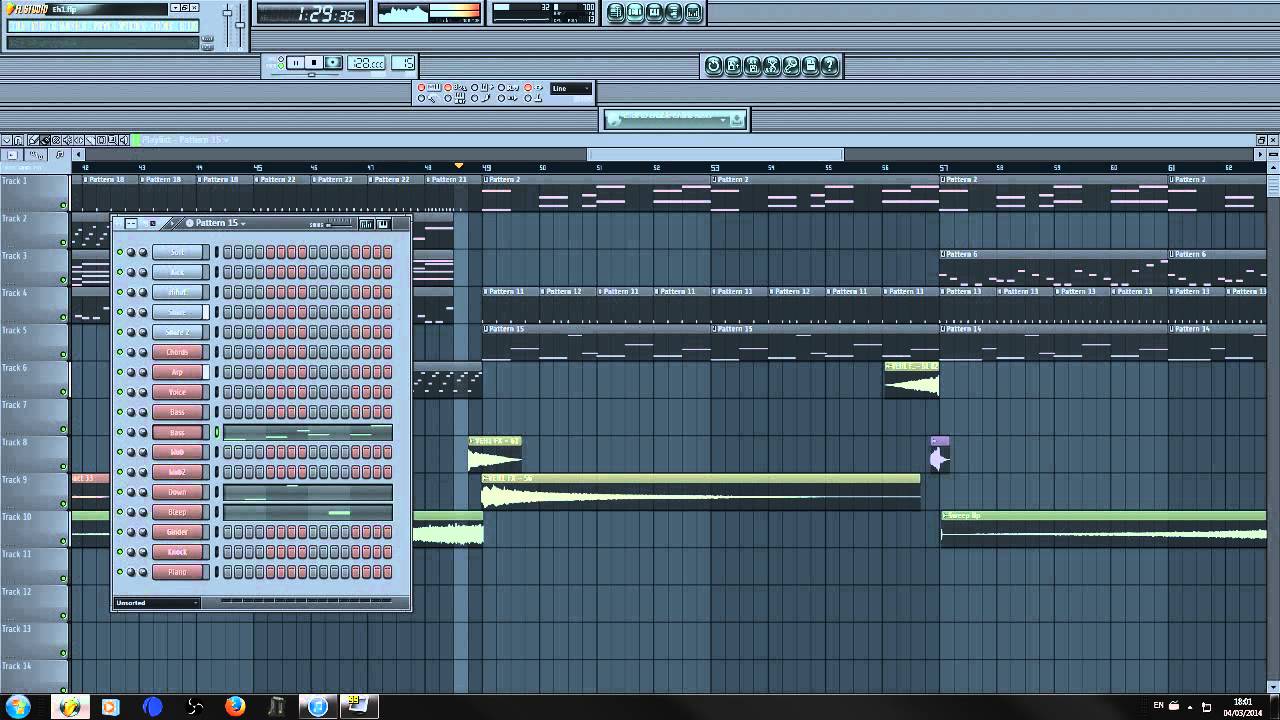Click the transport record button
This screenshot has height=720, width=1280.
tap(333, 62)
